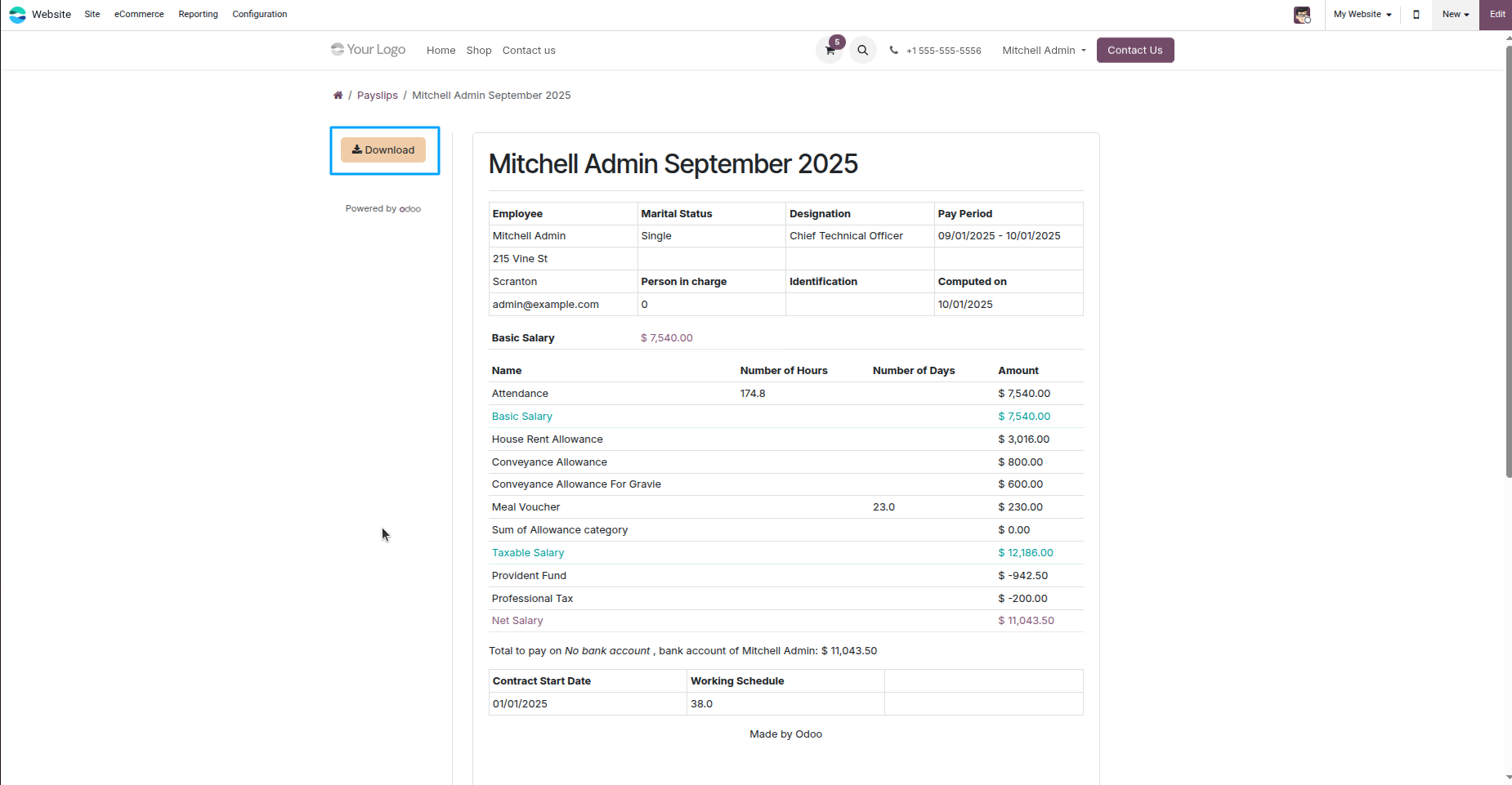Click the Website app name
1512x785 pixels.
point(51,15)
